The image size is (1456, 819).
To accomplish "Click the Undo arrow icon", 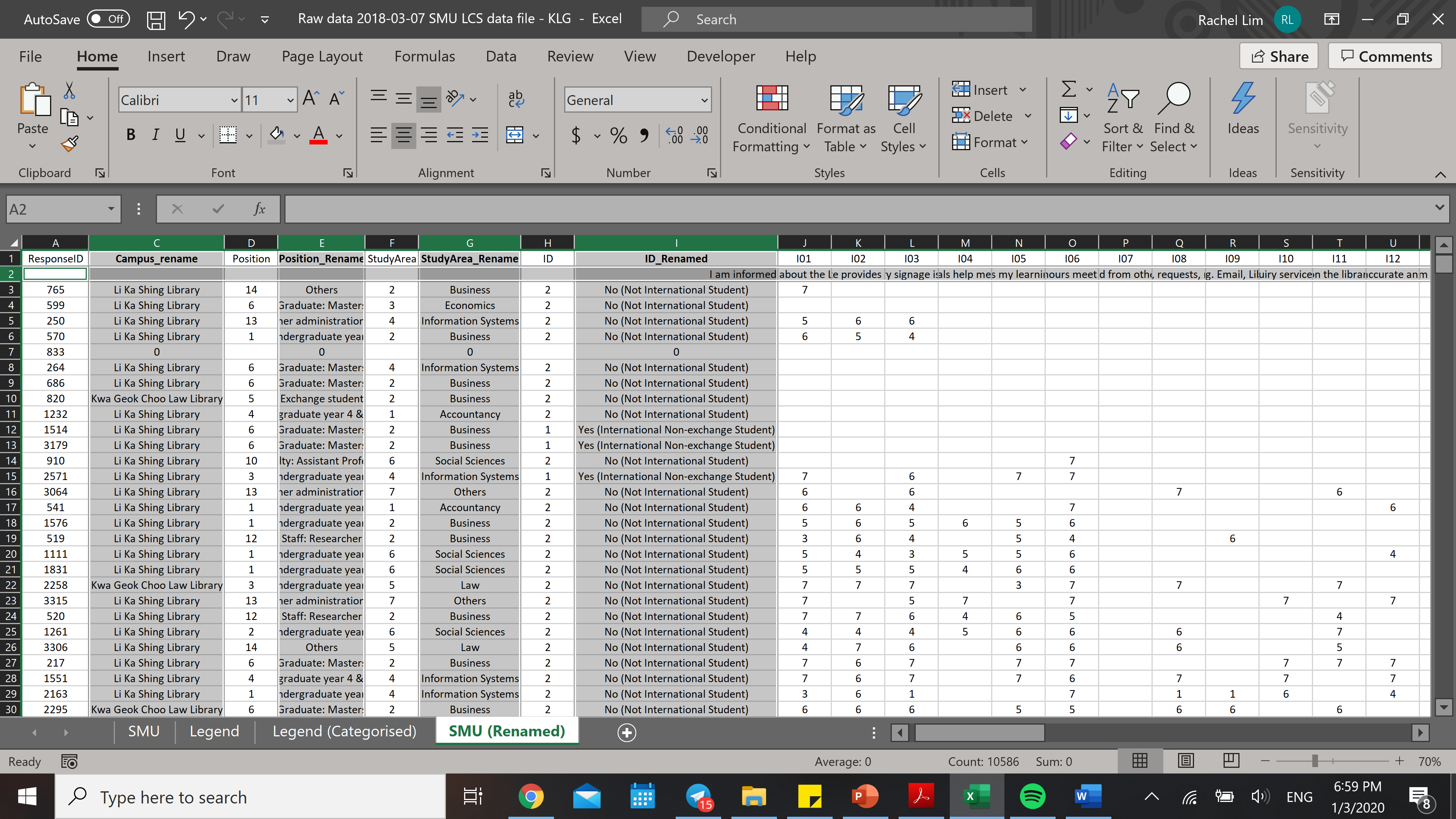I will coord(186,19).
